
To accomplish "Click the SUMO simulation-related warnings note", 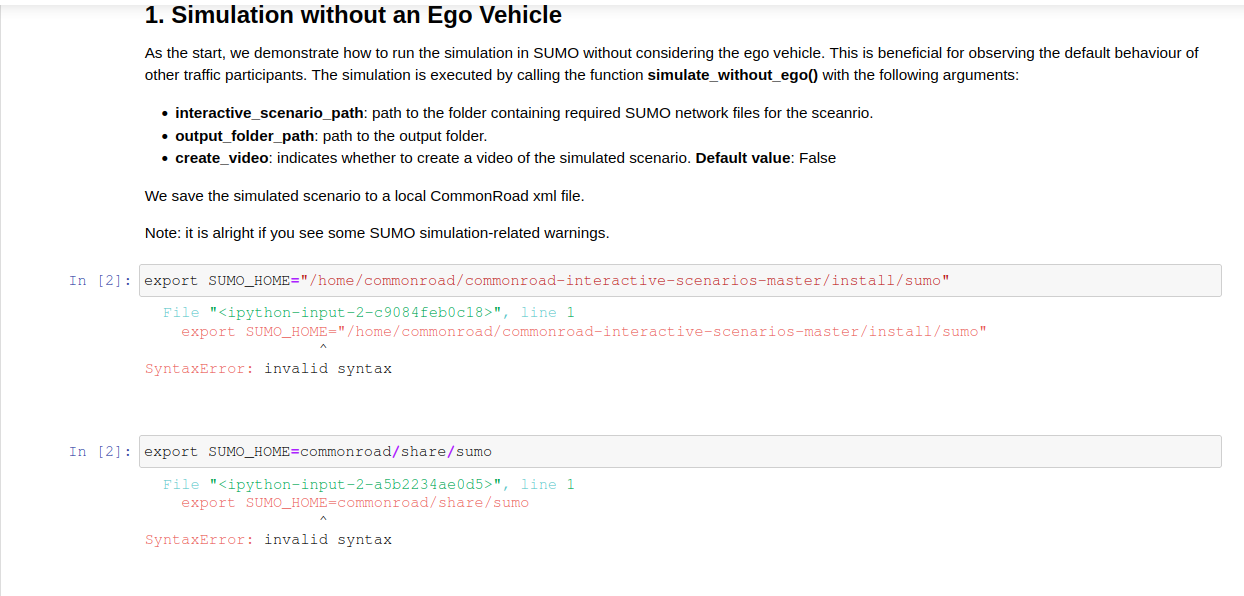I will point(376,233).
